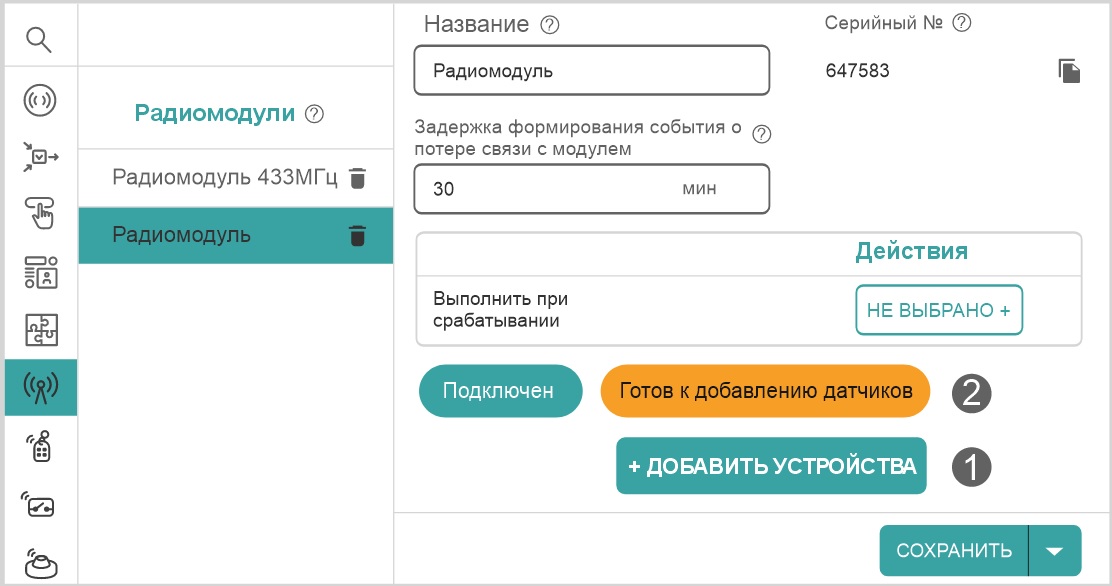
Task: Click the + ДОБАВИТЬ УСТРОЙСТВА button
Action: pos(771,466)
